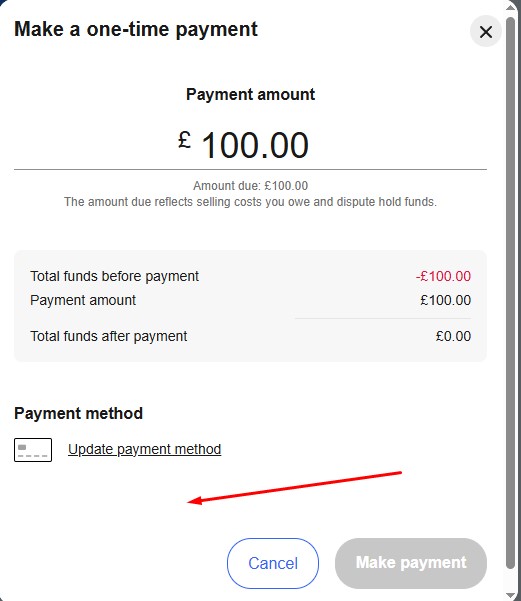
Task: Click the credit card icon
Action: click(x=33, y=450)
